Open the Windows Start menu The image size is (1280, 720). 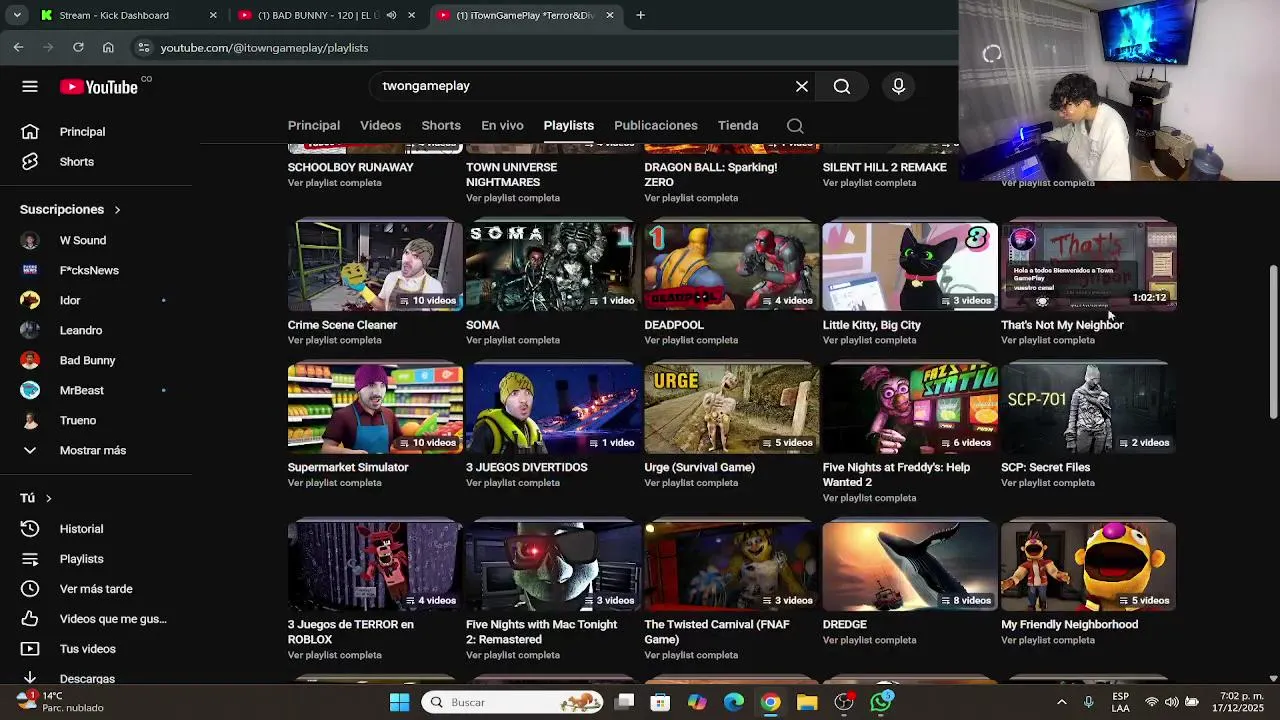point(399,702)
